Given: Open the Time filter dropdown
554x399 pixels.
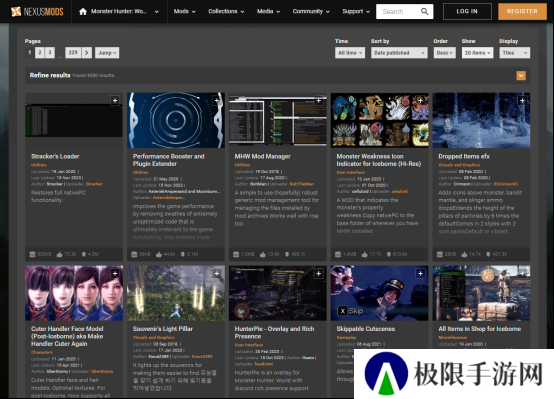Looking at the screenshot, I should [x=350, y=53].
